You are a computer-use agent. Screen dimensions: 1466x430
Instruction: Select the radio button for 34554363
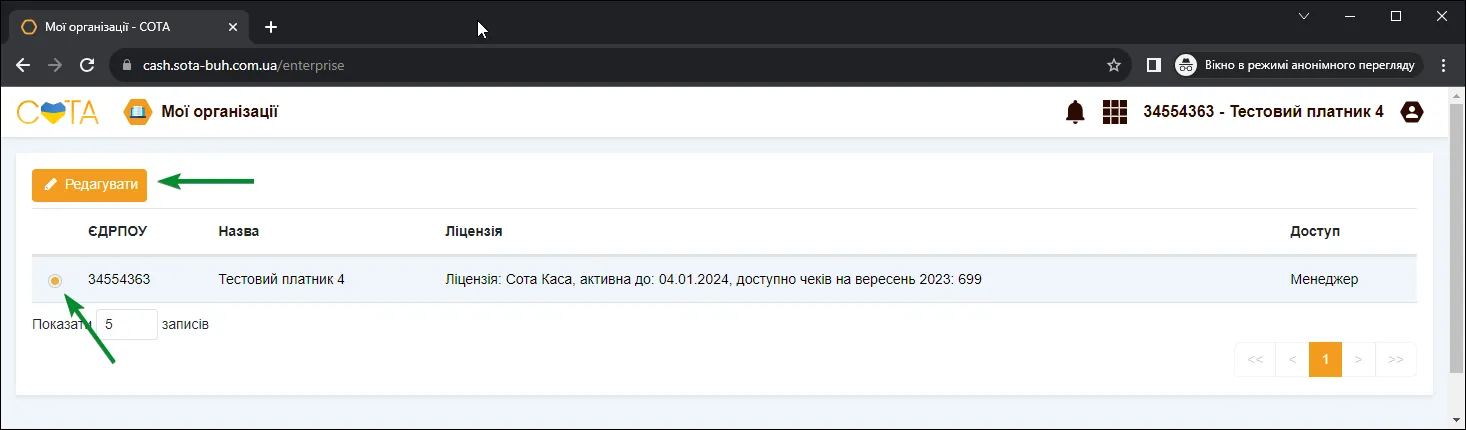[x=55, y=281]
